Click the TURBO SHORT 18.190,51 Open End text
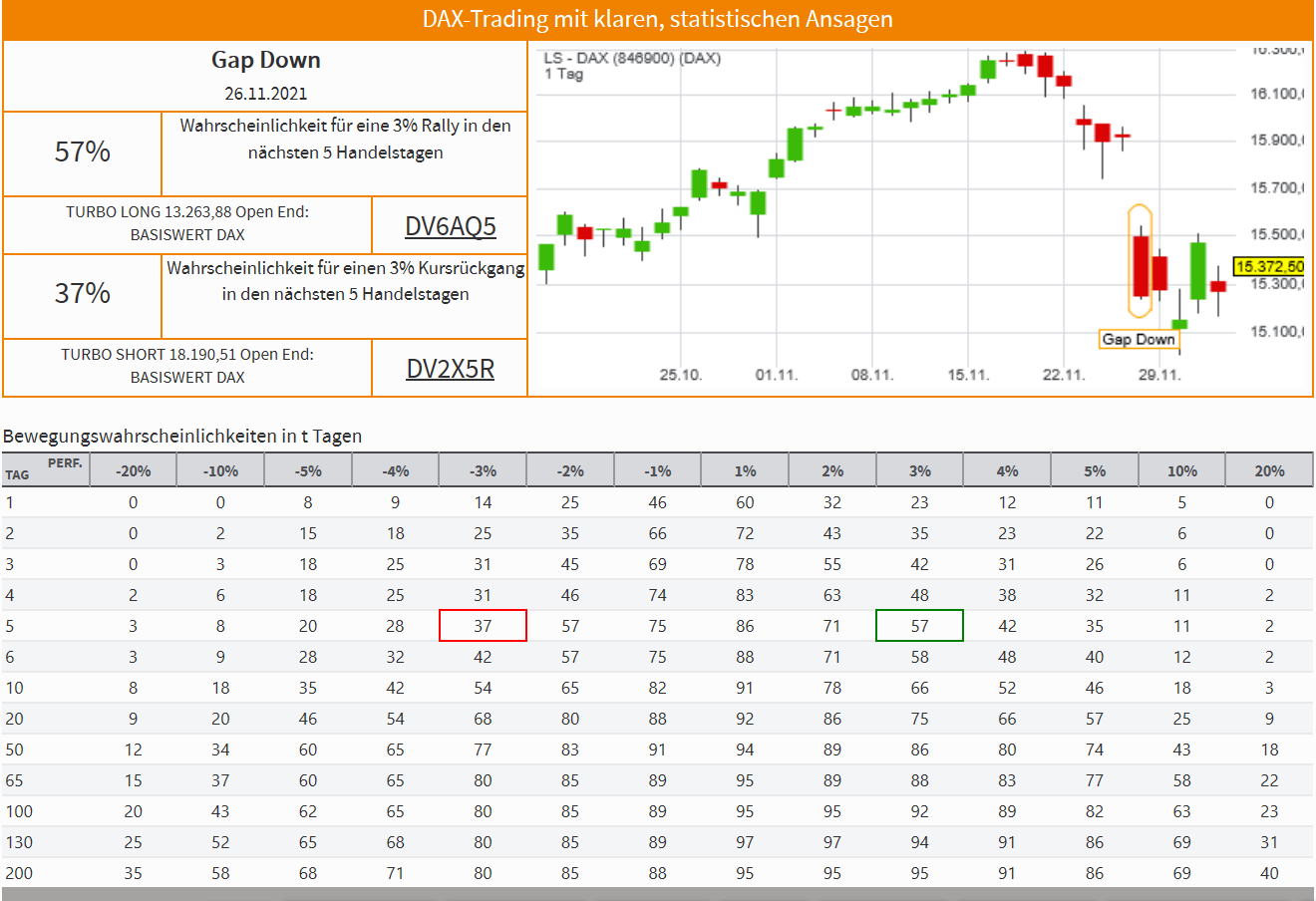This screenshot has width=1316, height=901. tap(187, 354)
